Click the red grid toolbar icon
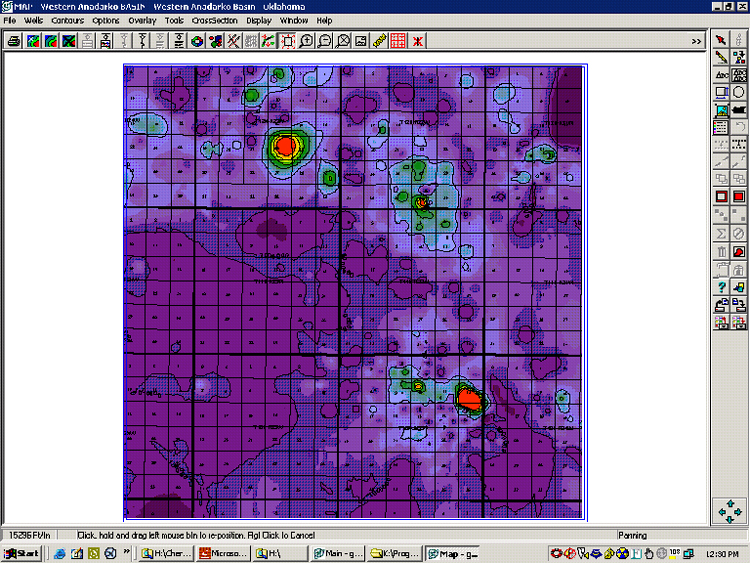Viewport: 750px width, 563px height. point(398,41)
